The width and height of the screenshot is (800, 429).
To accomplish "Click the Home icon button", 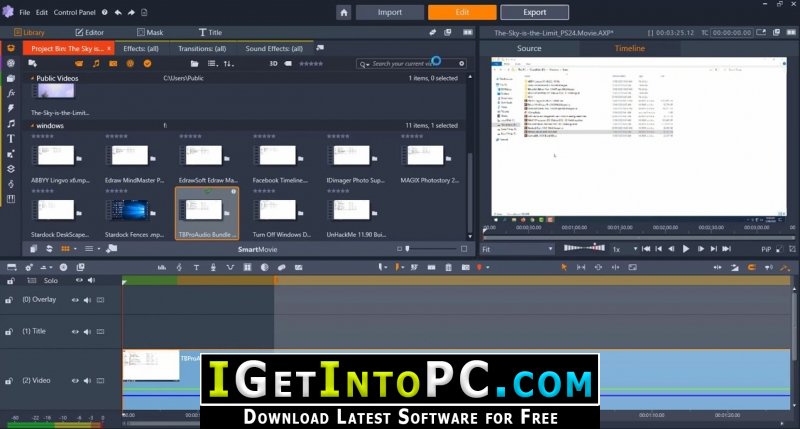I will click(344, 12).
